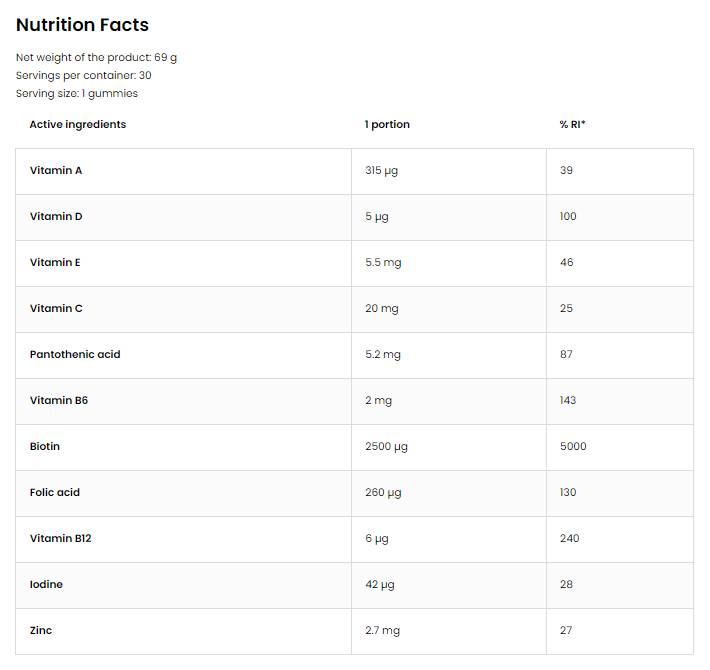
Task: Click the 5000 percent RI value
Action: (x=573, y=447)
